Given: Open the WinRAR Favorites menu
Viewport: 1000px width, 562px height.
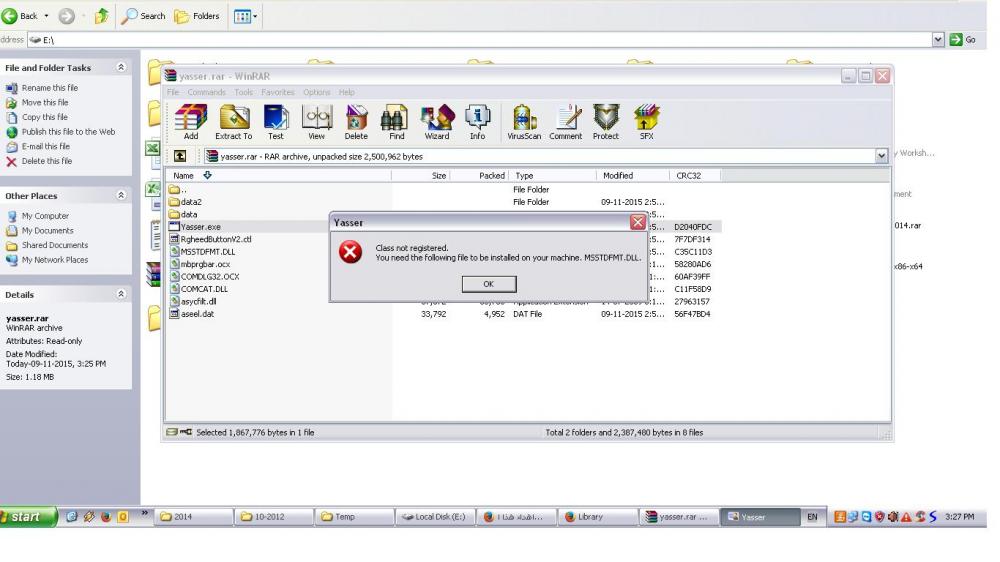Looking at the screenshot, I should (x=277, y=92).
